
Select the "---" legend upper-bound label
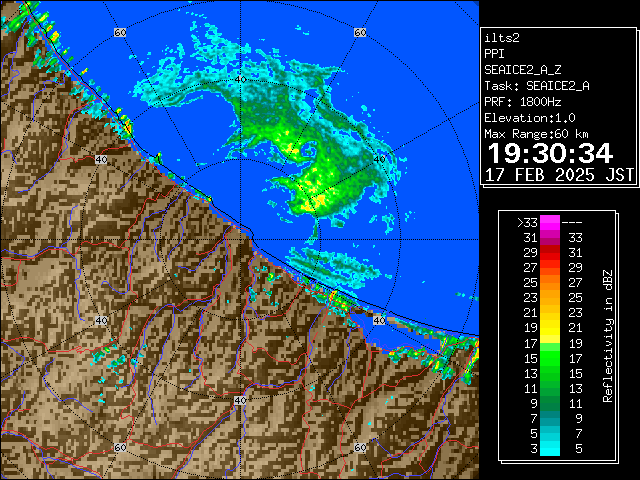(x=572, y=222)
